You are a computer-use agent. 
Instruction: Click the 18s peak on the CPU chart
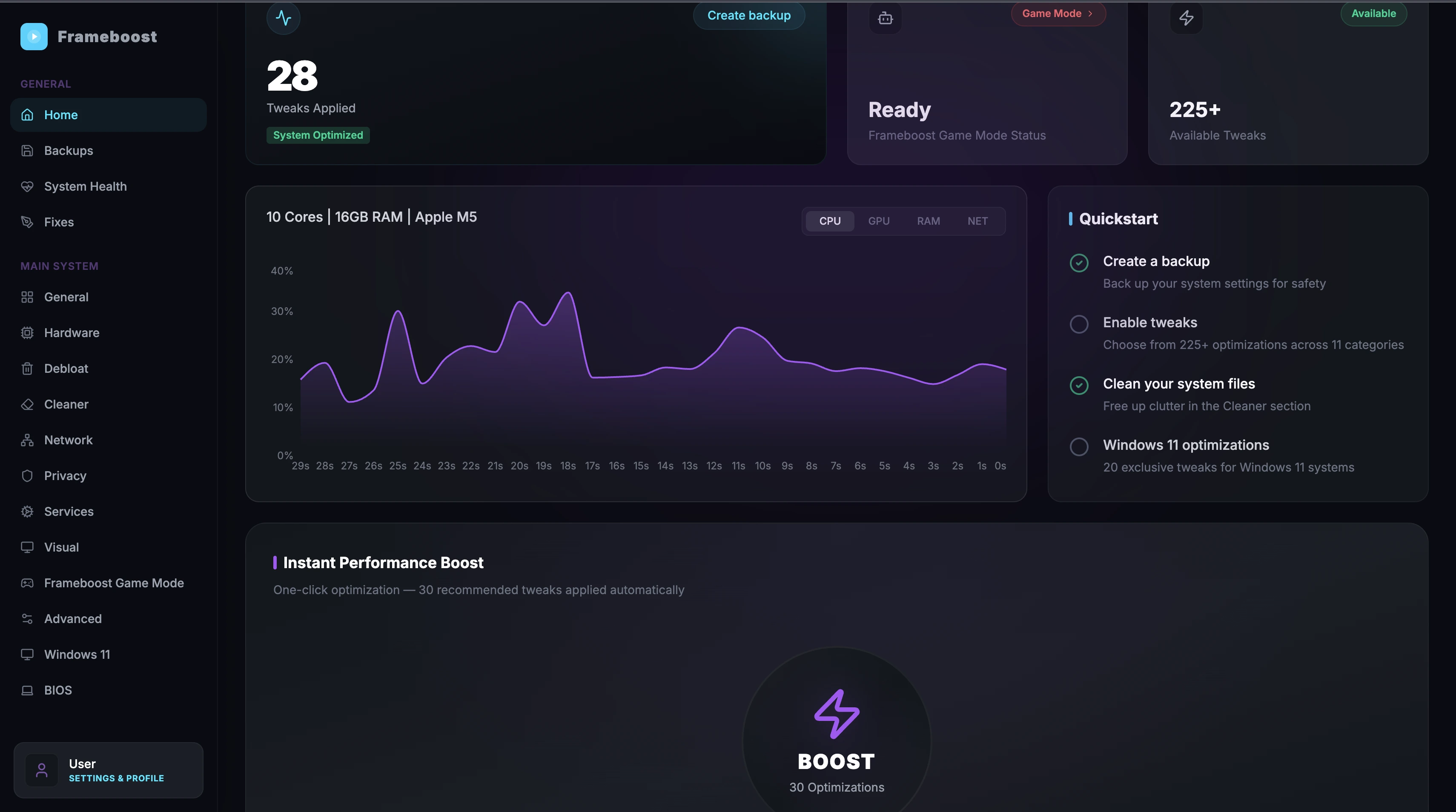pos(568,293)
